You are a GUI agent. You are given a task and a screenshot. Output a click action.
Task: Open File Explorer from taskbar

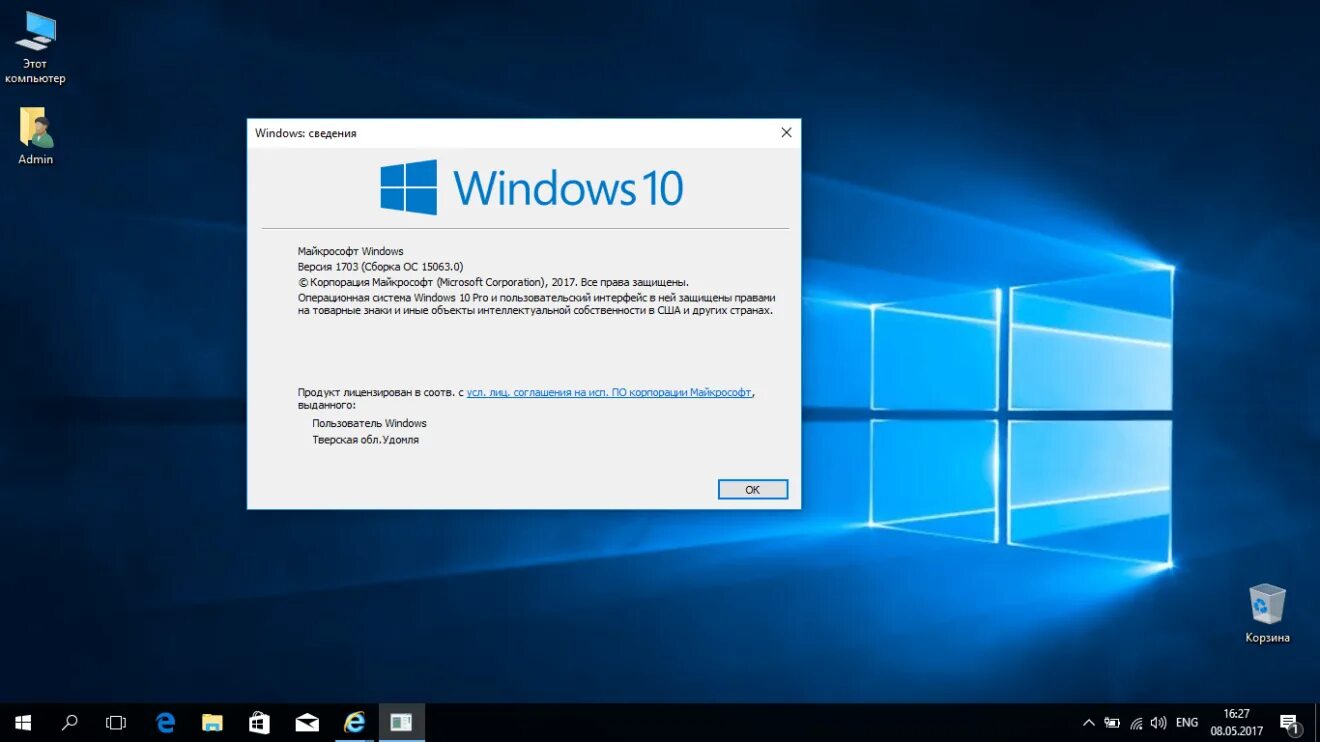[212, 722]
